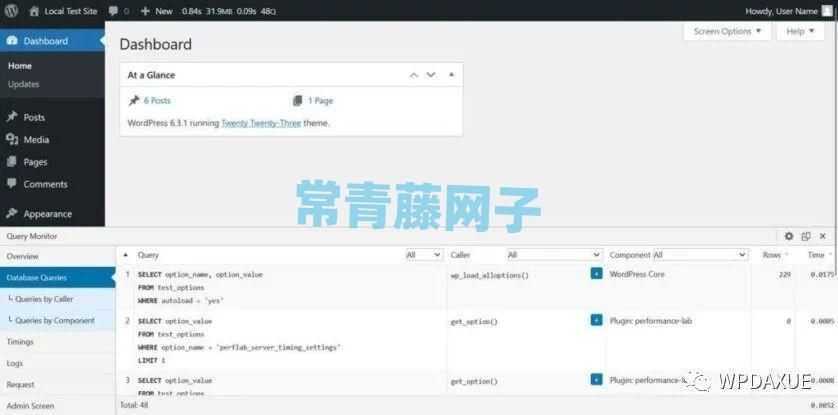Select Database Queries tab

tap(58, 278)
